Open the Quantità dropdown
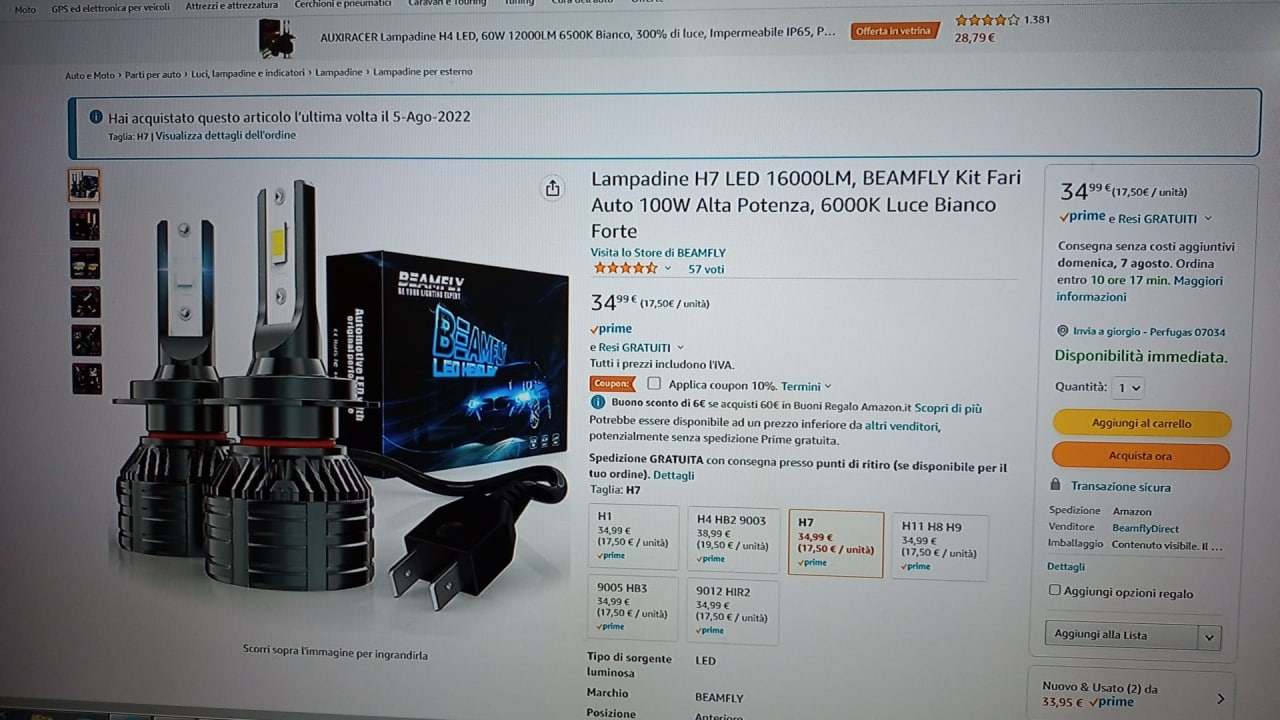 point(1128,388)
